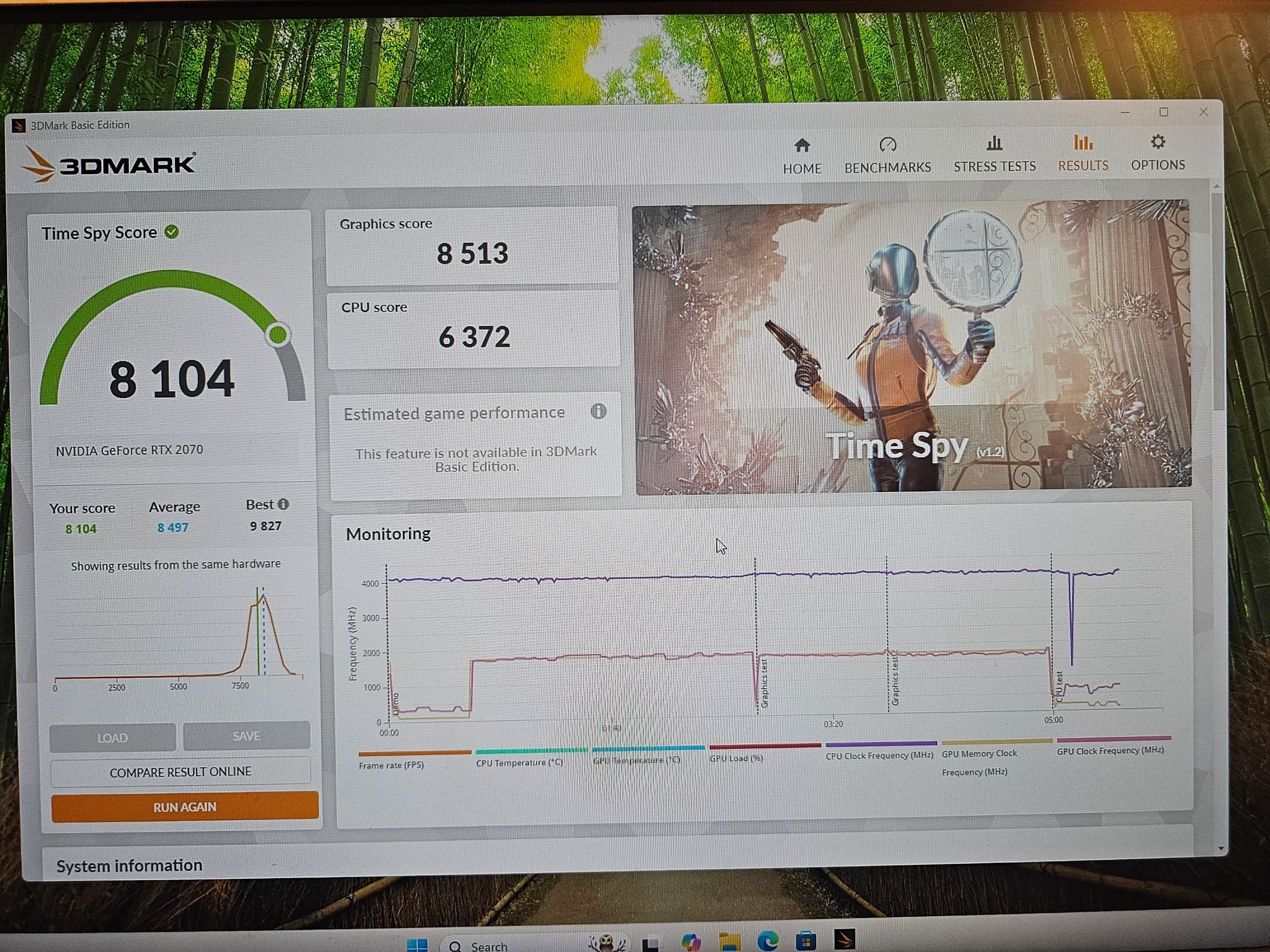Click the LOAD button
The width and height of the screenshot is (1270, 952).
point(112,738)
